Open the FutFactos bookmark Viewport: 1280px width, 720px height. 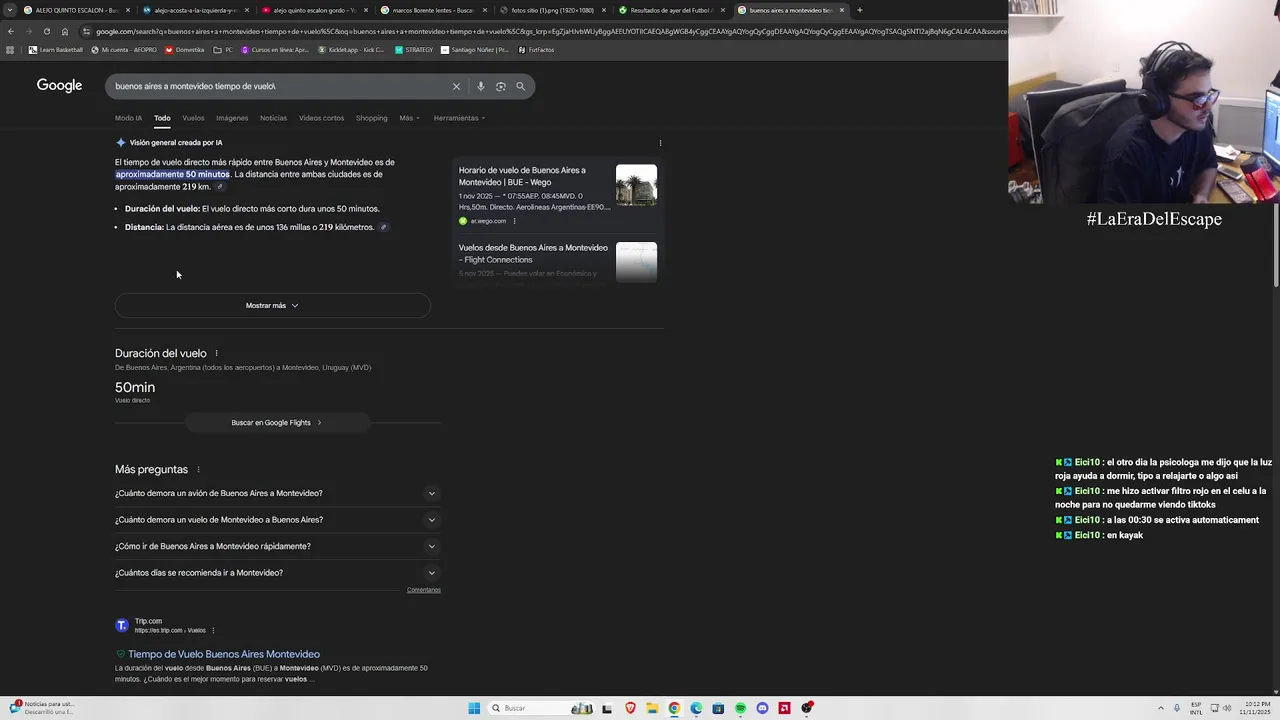[537, 50]
